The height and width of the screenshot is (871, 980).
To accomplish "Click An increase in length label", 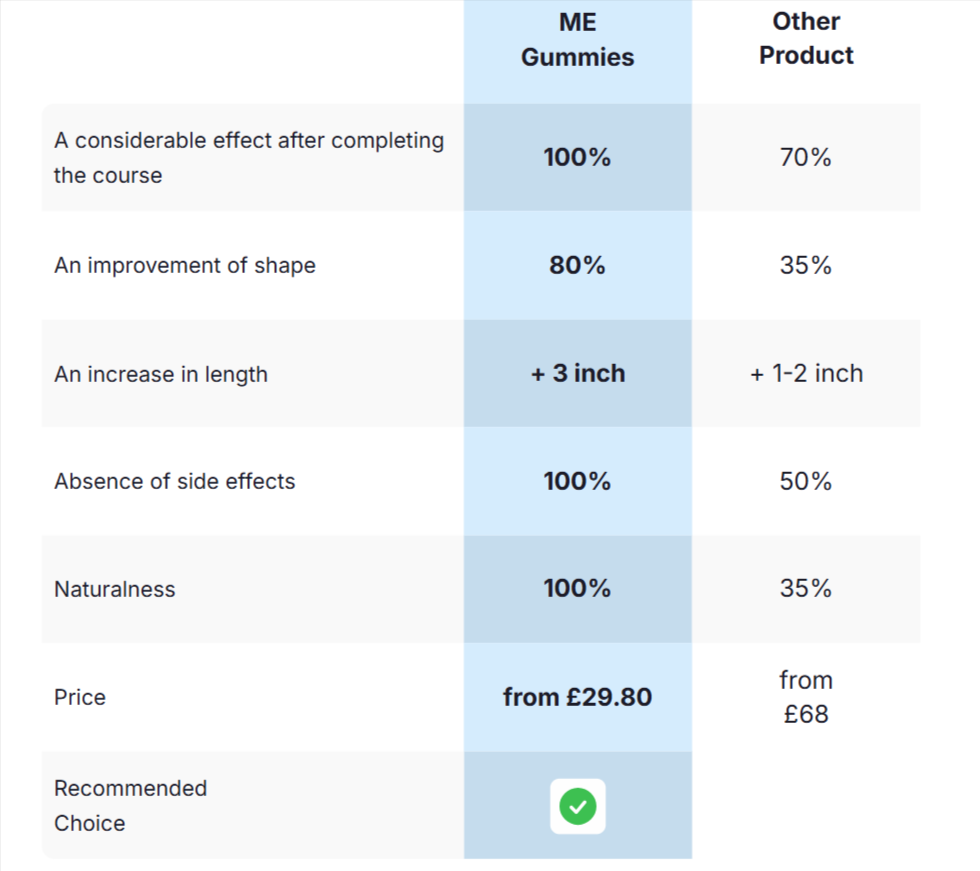I will 161,374.
